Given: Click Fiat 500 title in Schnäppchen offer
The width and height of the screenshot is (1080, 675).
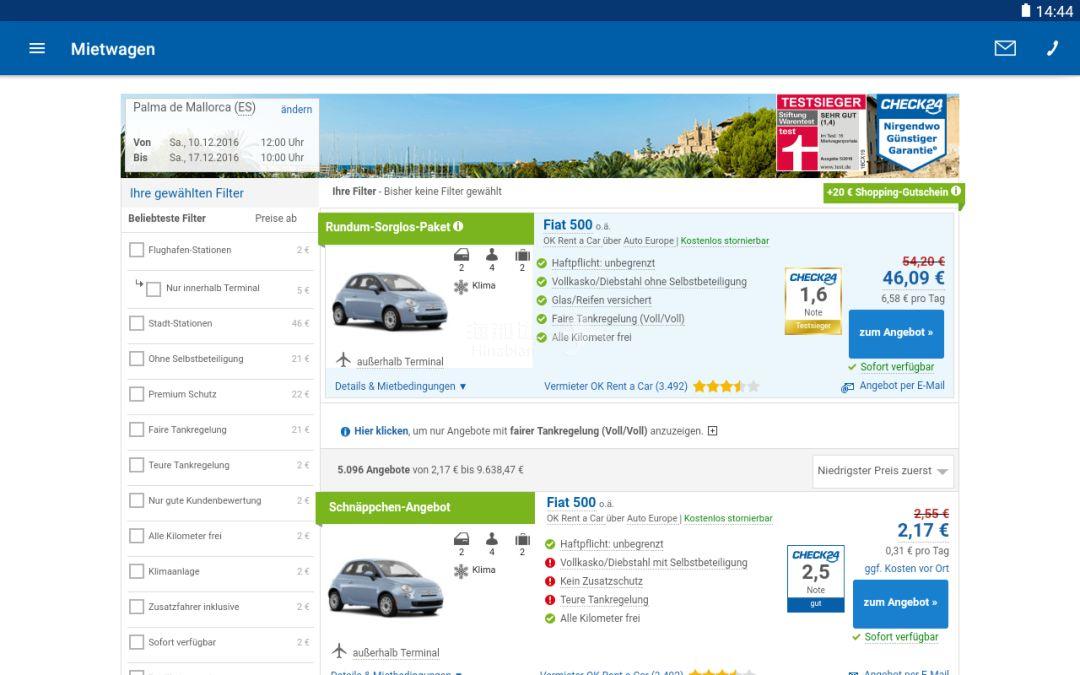Looking at the screenshot, I should (x=571, y=503).
